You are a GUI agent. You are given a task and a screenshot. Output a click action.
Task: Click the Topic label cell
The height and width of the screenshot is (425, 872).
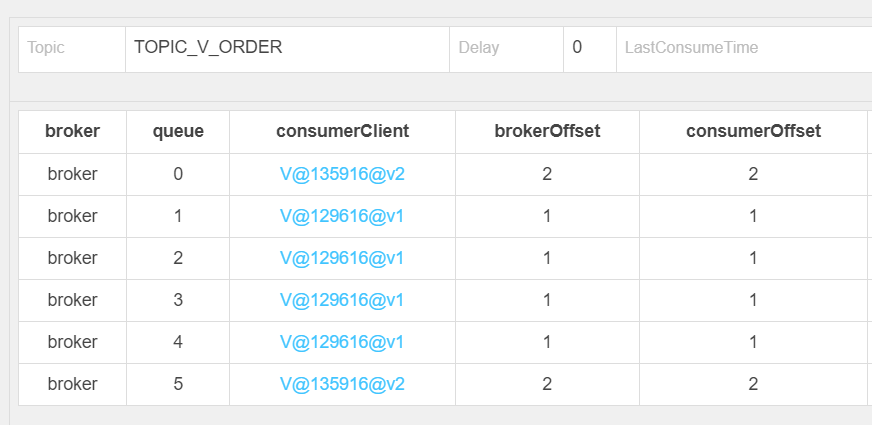(72, 49)
